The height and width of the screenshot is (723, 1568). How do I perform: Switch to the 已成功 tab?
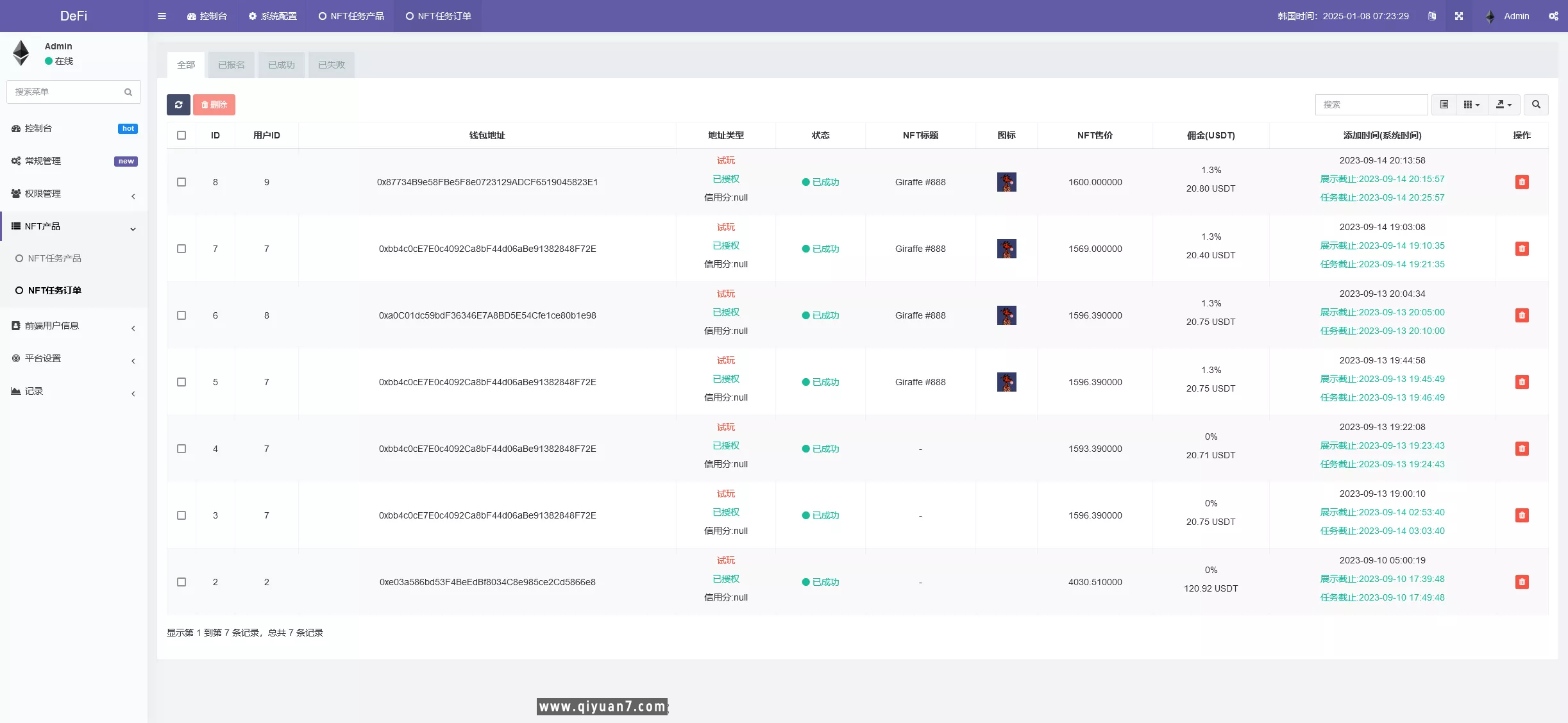[x=281, y=65]
